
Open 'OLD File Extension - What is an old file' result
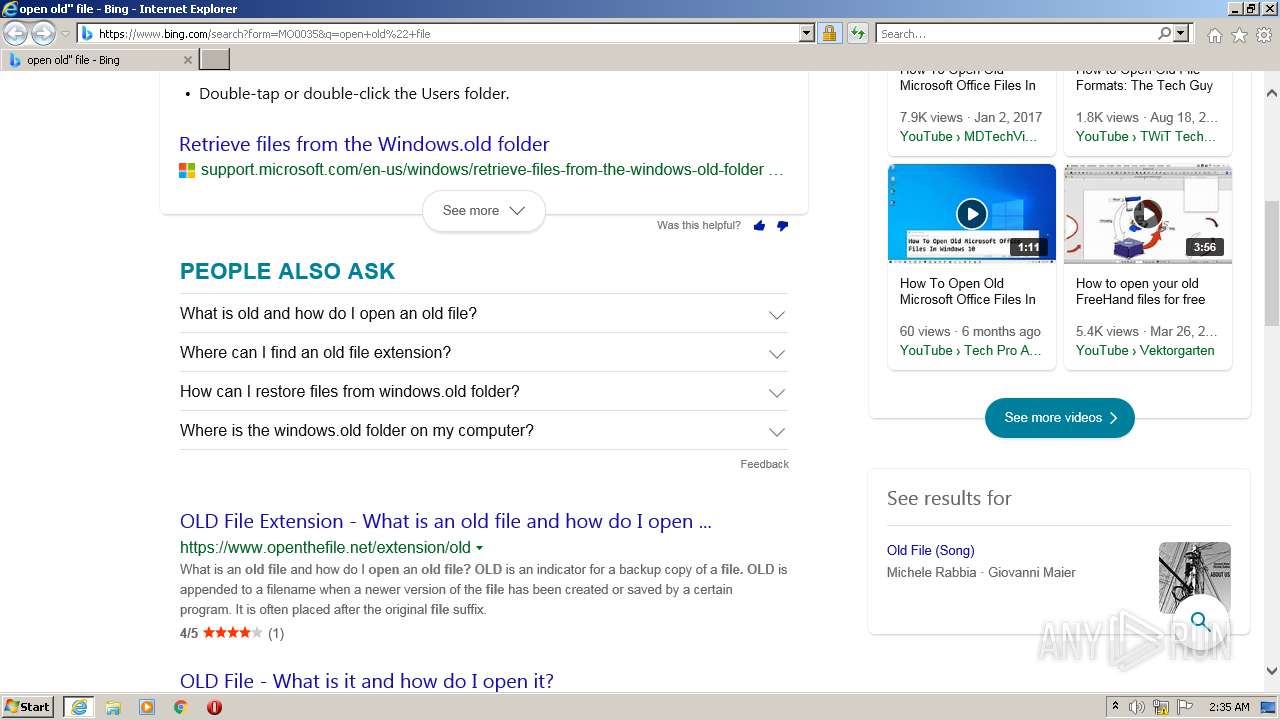(x=446, y=521)
